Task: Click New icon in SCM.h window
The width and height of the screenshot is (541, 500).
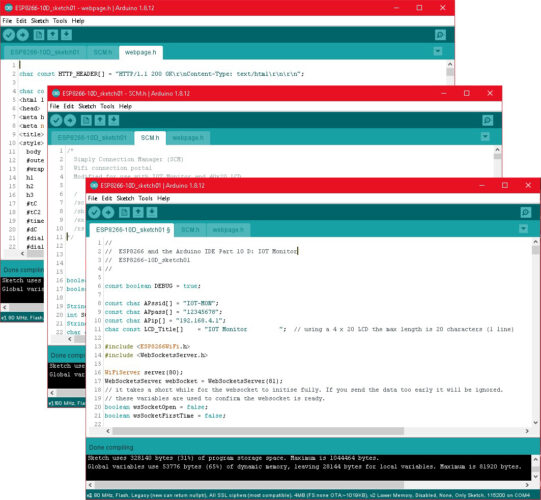Action: (x=86, y=120)
